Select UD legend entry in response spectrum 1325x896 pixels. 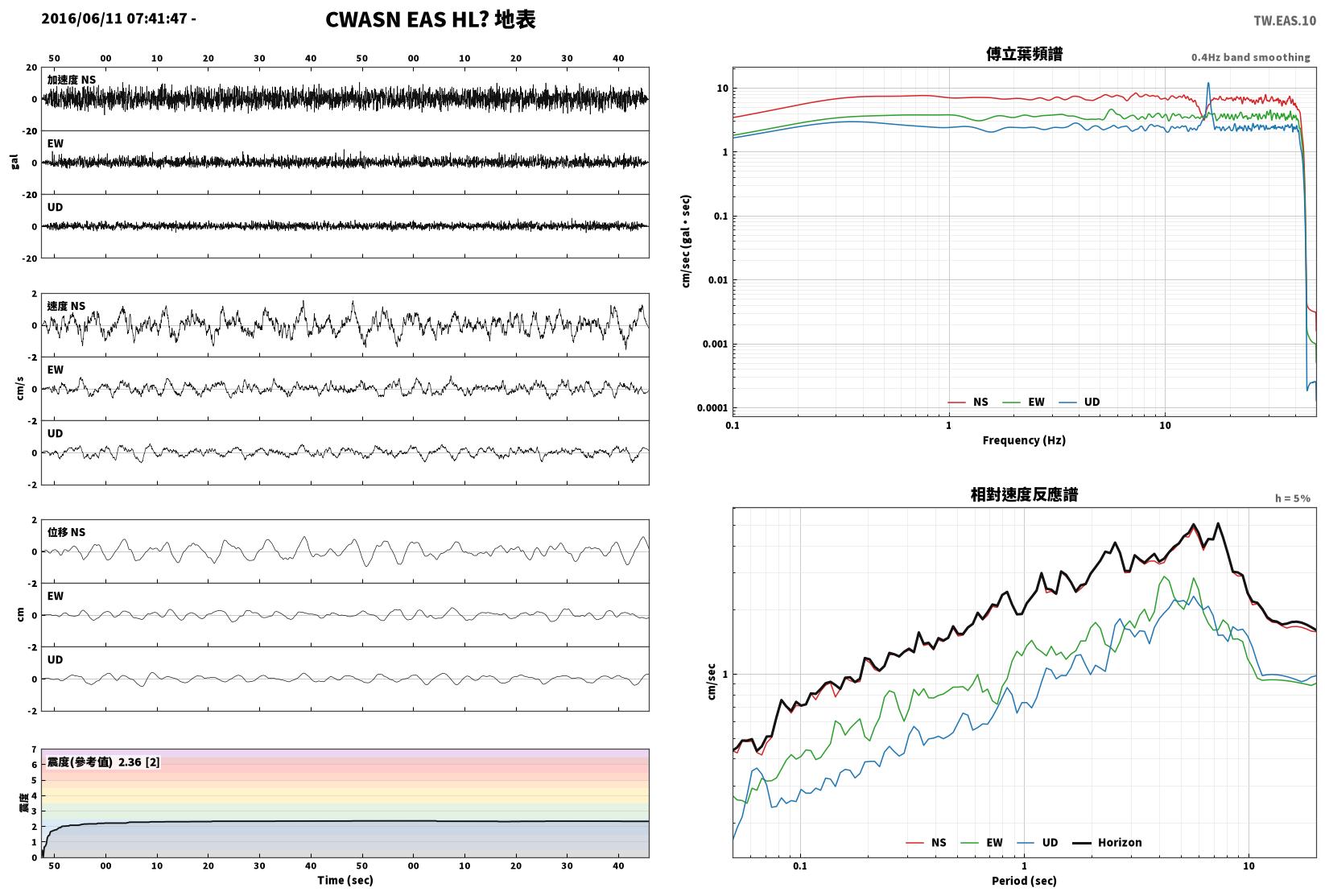tap(1038, 842)
